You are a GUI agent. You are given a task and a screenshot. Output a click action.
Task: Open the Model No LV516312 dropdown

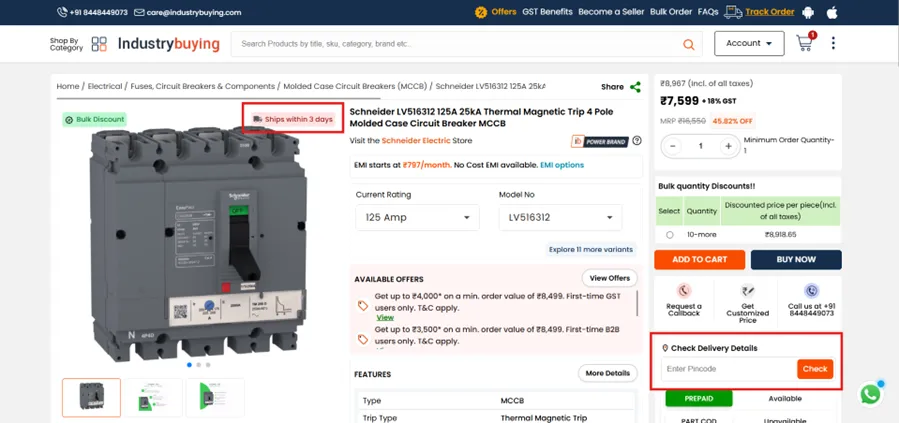click(560, 217)
